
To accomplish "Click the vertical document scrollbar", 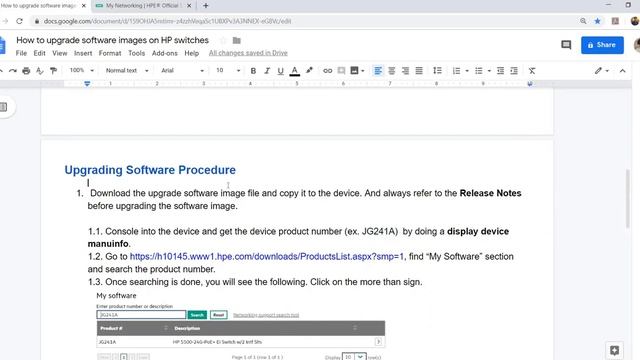I will (628, 198).
